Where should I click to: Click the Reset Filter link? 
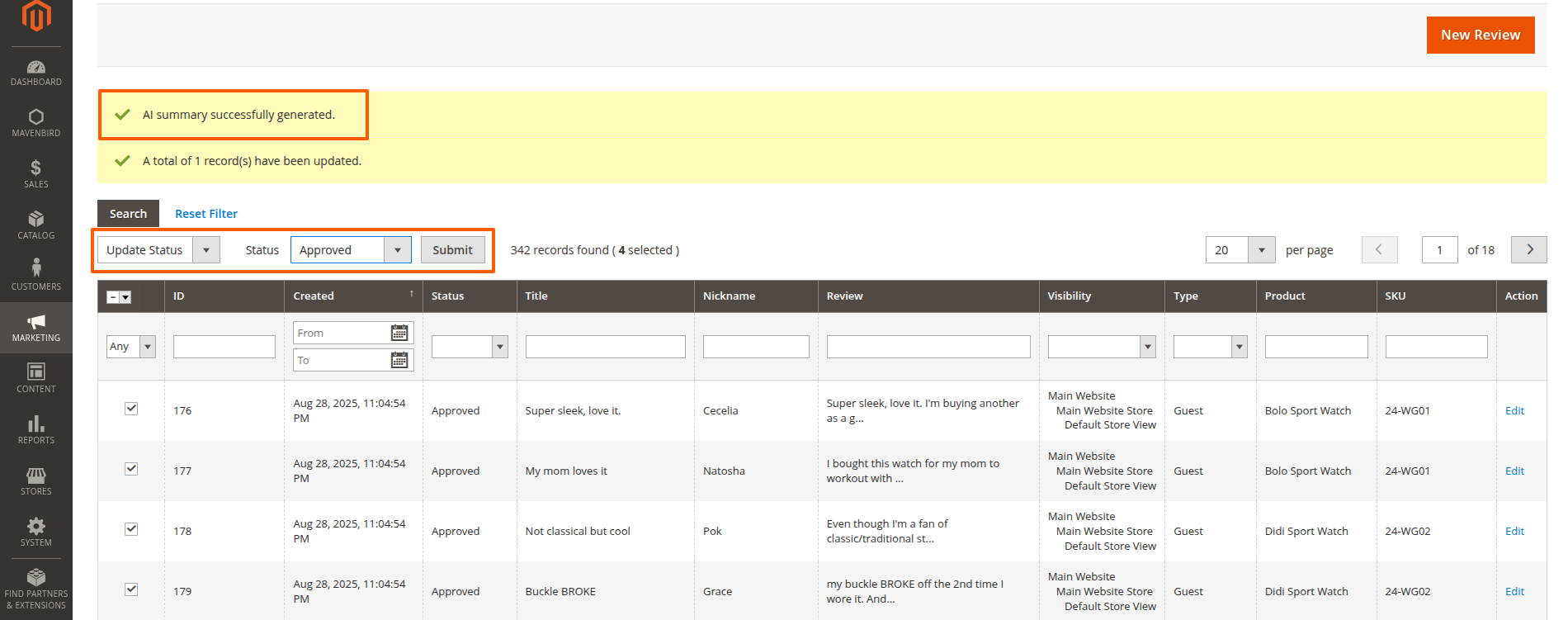[206, 214]
